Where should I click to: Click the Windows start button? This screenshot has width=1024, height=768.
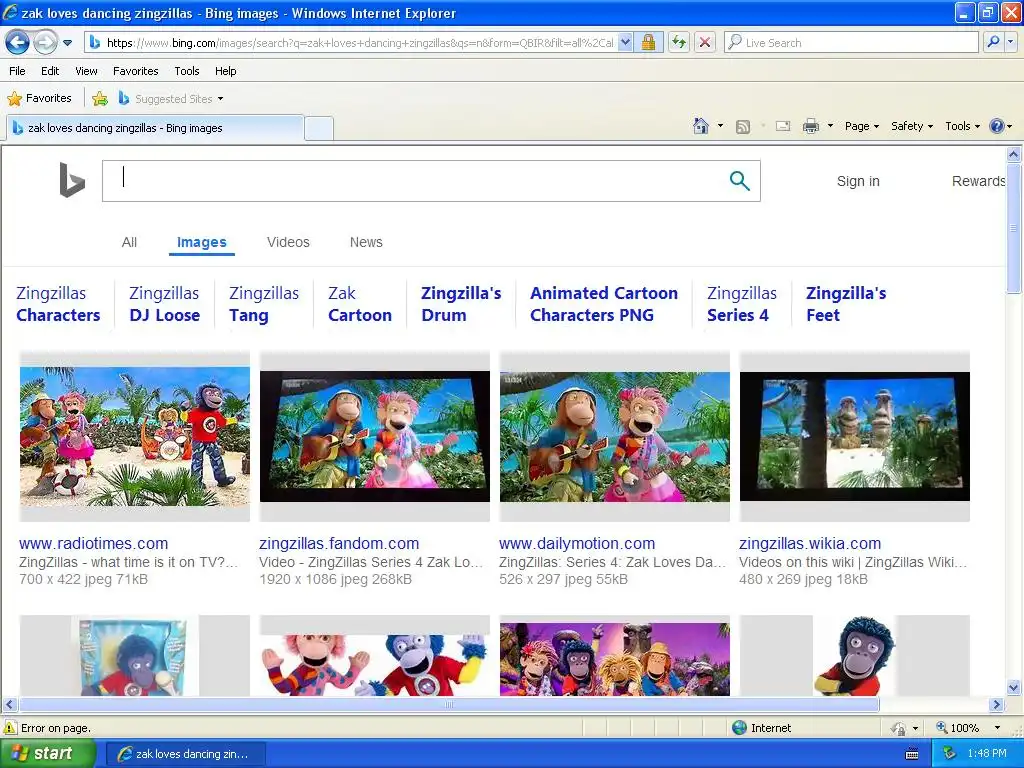point(47,753)
